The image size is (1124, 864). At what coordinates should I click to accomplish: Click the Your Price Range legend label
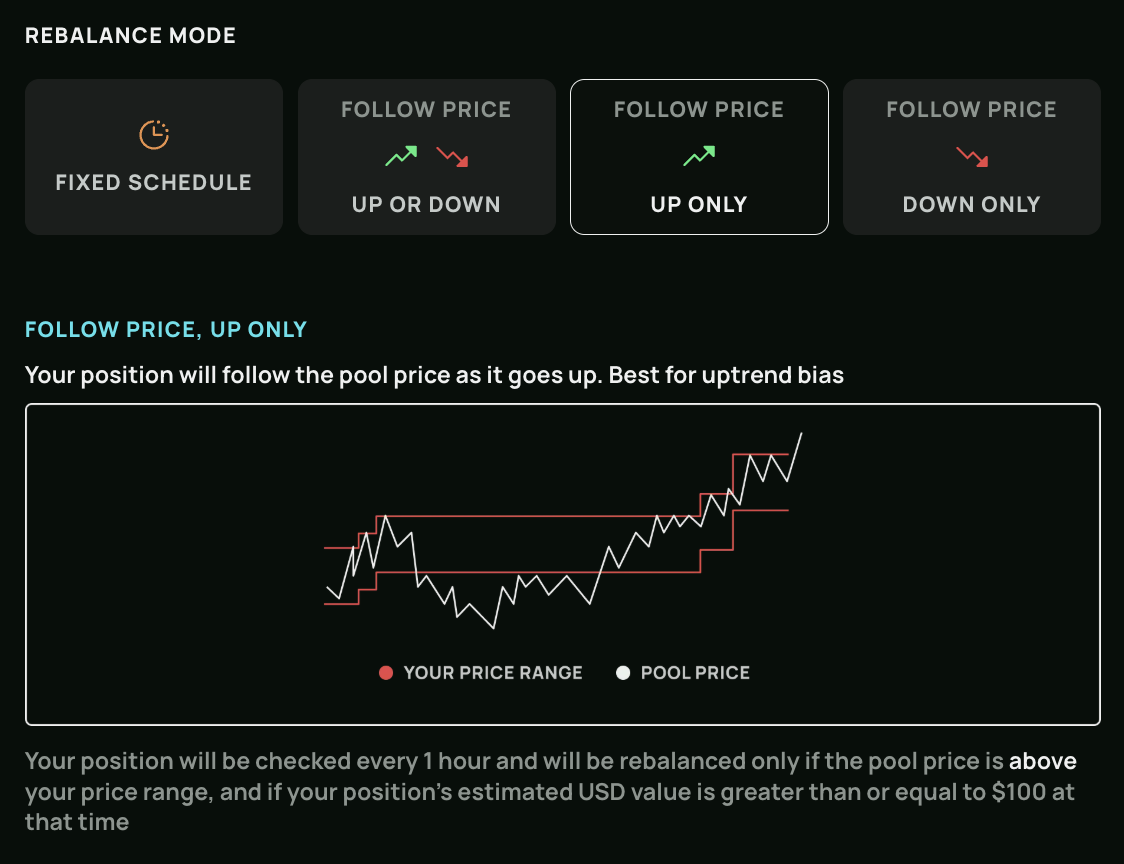click(493, 673)
